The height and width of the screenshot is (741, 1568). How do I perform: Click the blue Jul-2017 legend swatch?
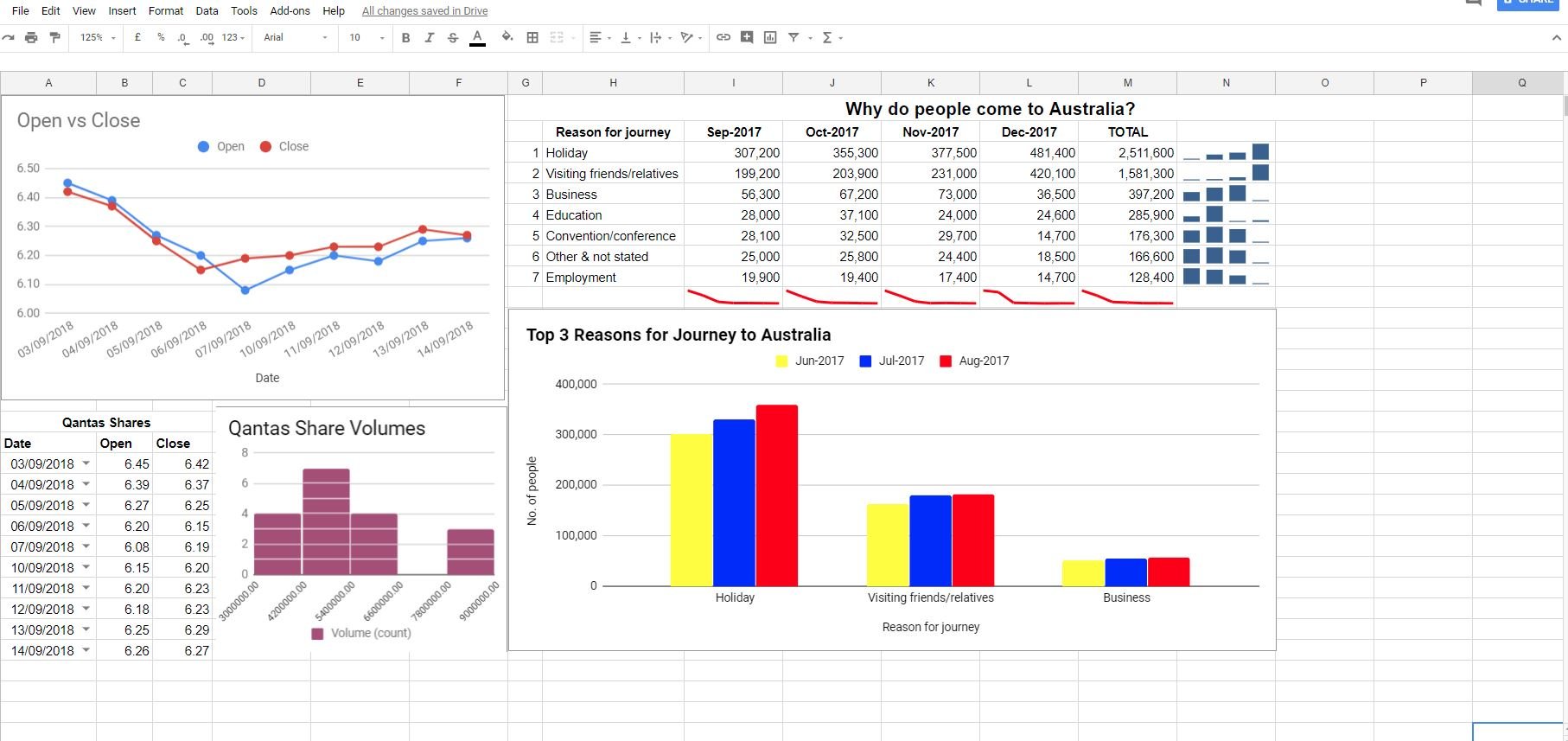(x=865, y=361)
